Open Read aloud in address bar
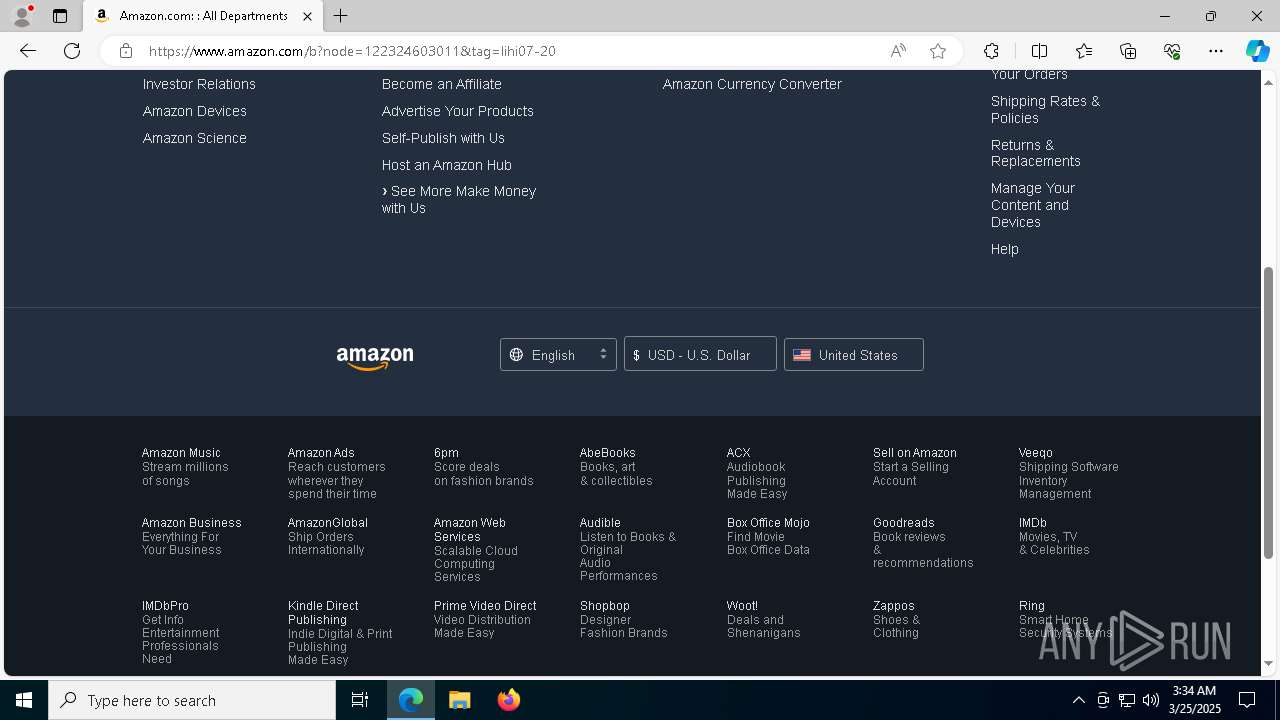 tap(898, 51)
